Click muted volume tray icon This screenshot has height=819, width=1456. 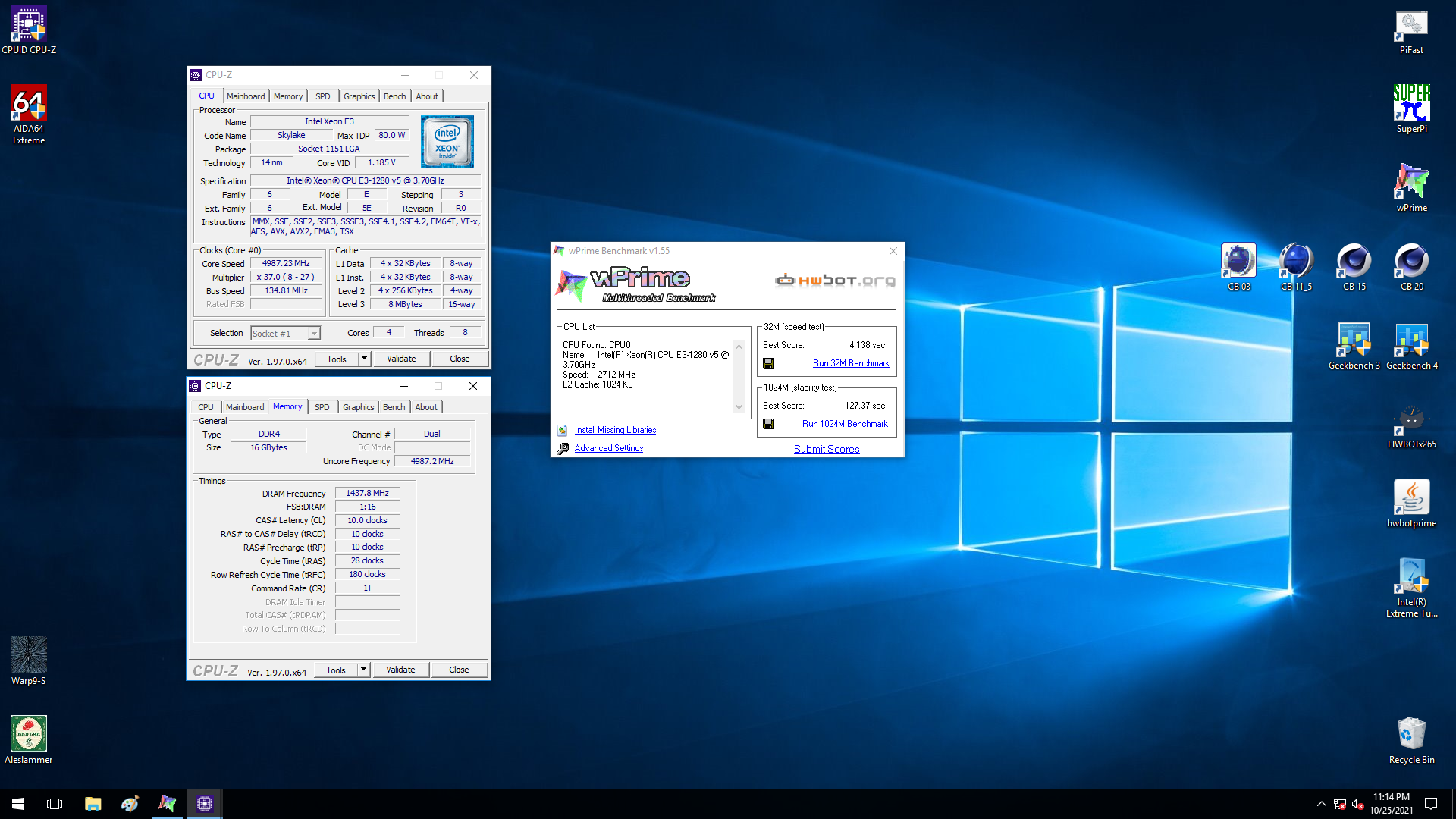1357,804
